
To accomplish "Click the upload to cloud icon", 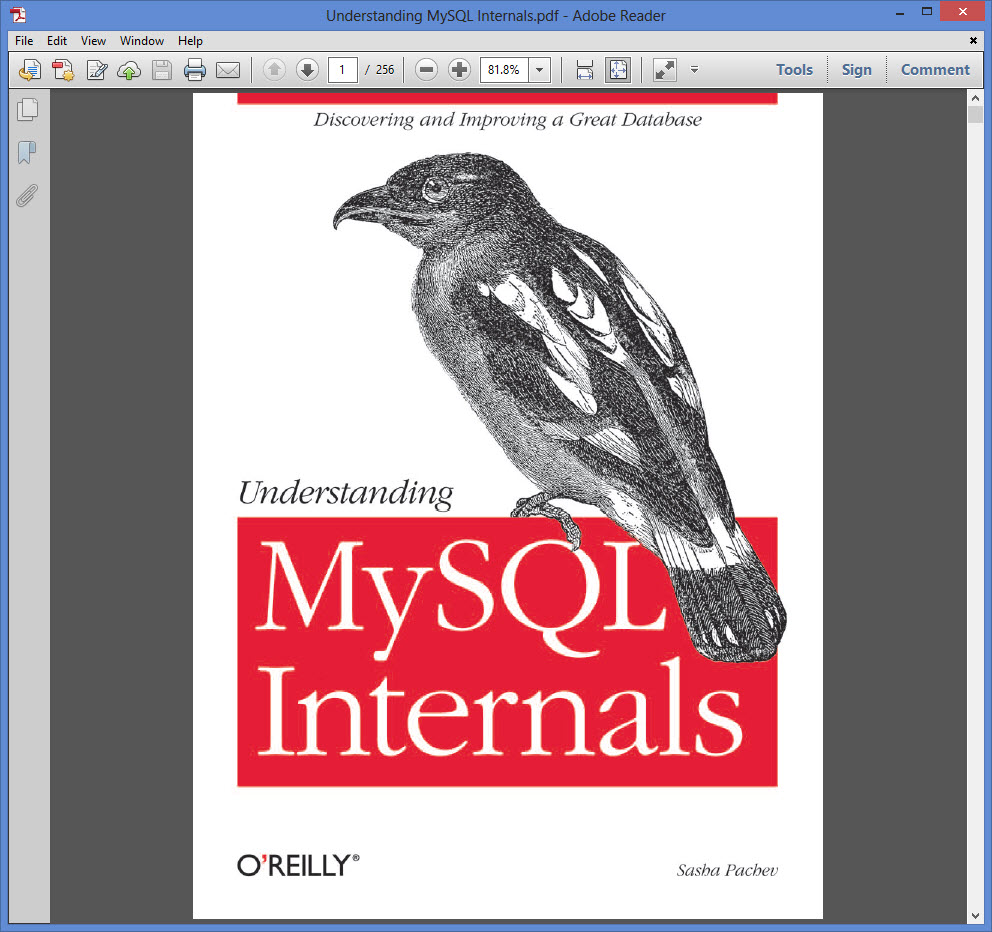I will tap(129, 70).
